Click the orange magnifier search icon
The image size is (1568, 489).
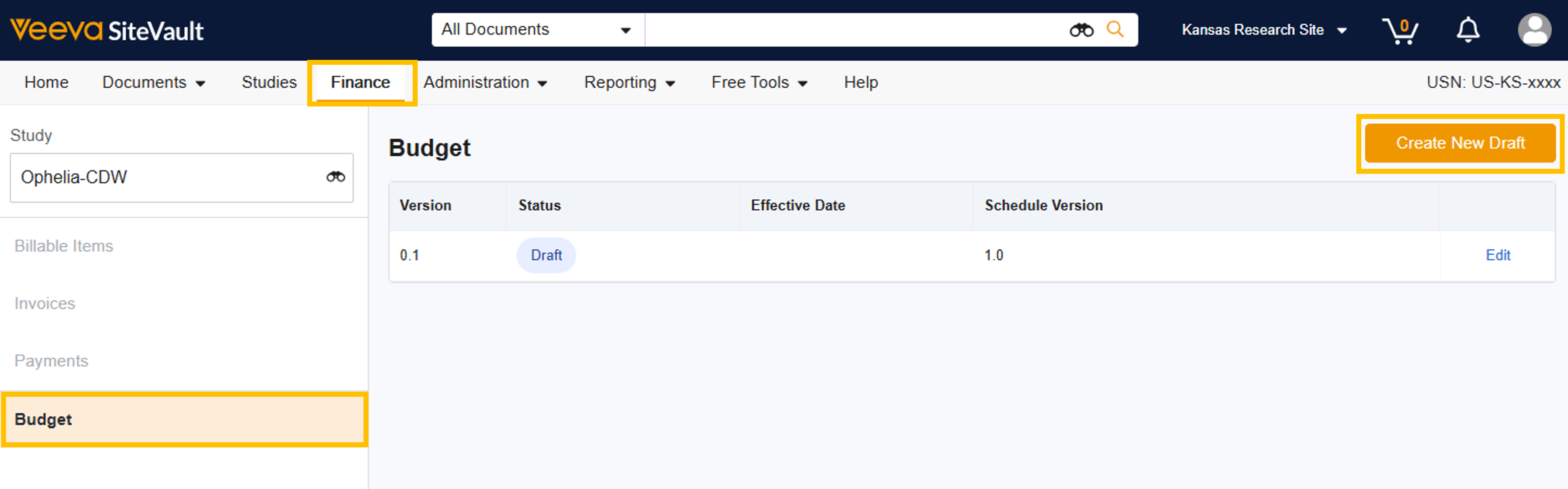(x=1114, y=29)
